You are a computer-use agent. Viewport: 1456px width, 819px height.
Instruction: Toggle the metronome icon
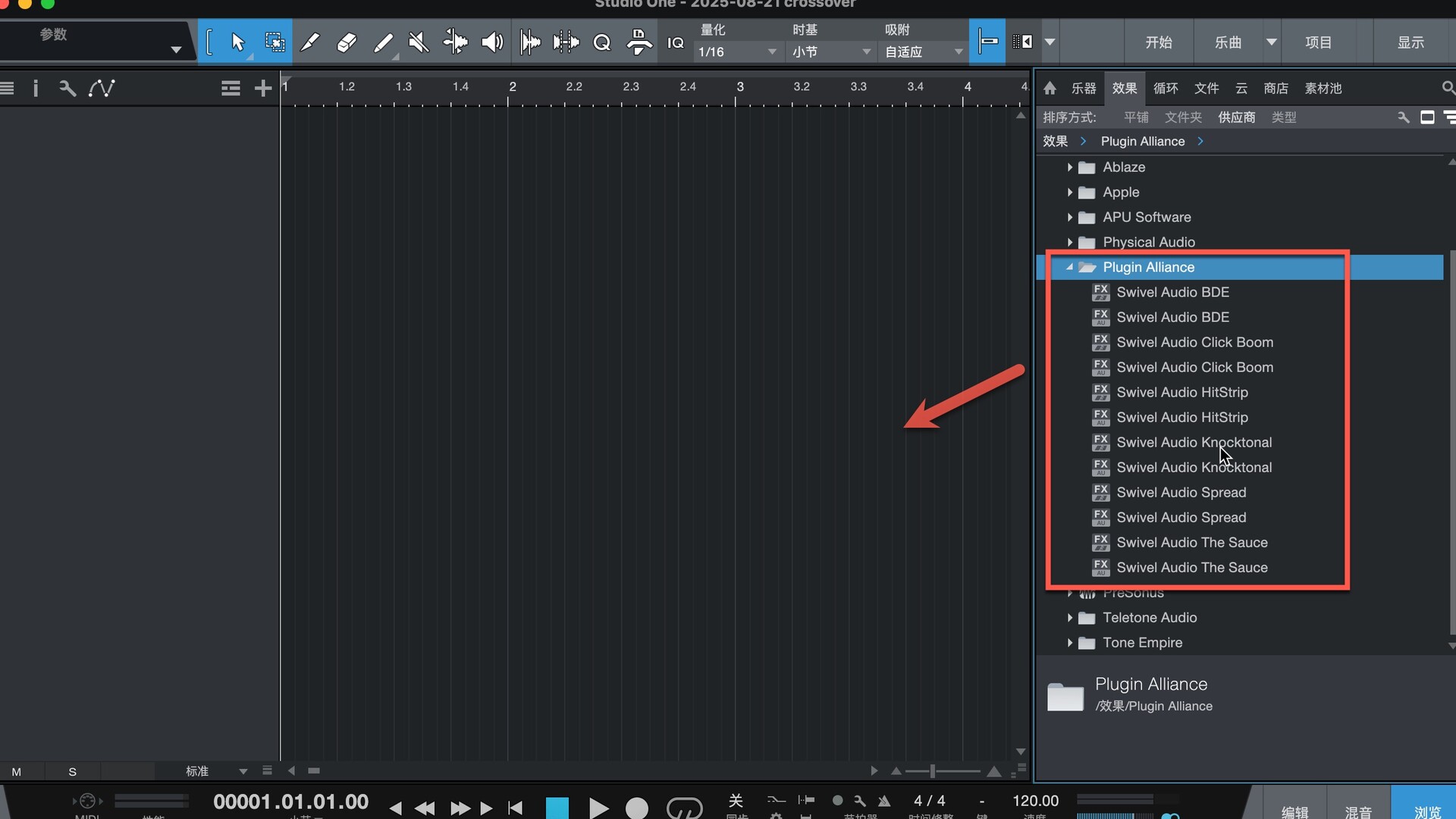pos(884,801)
